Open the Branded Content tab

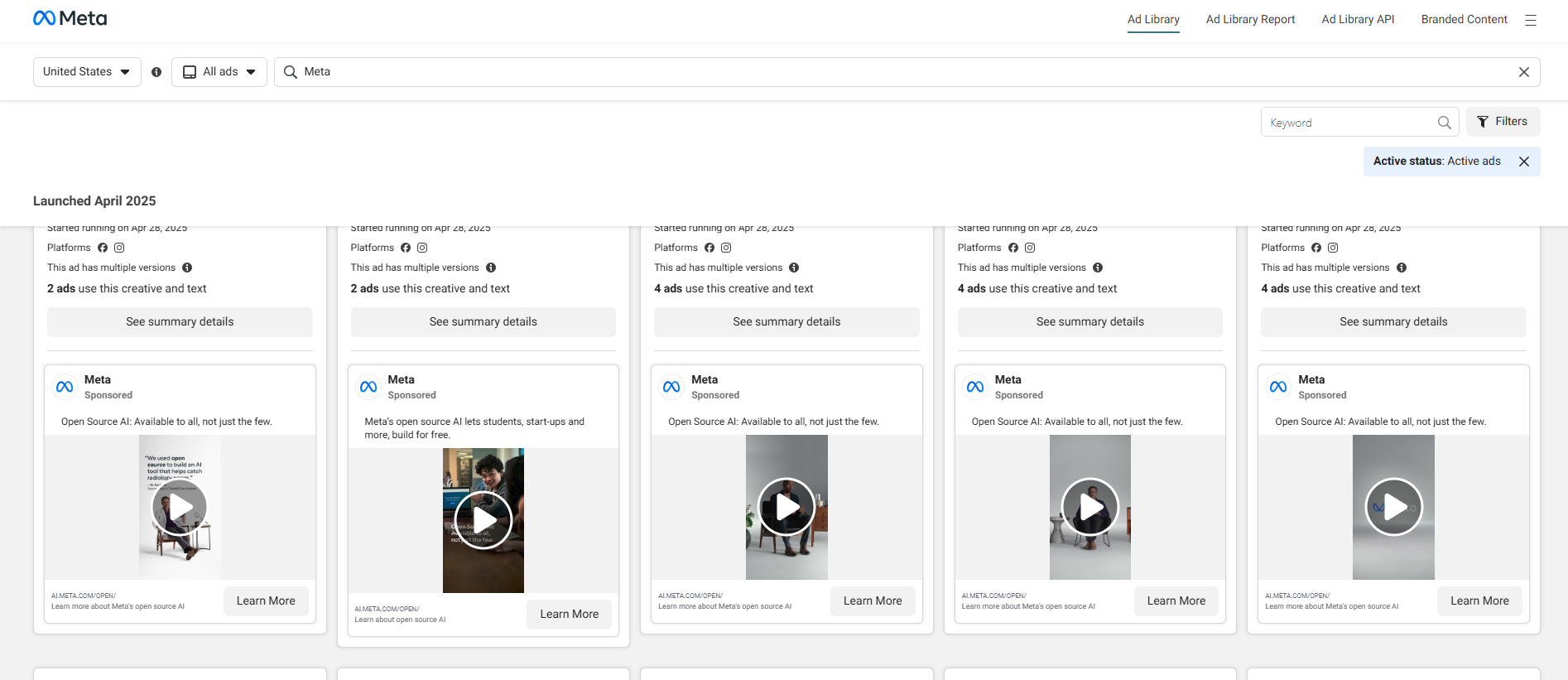1464,20
